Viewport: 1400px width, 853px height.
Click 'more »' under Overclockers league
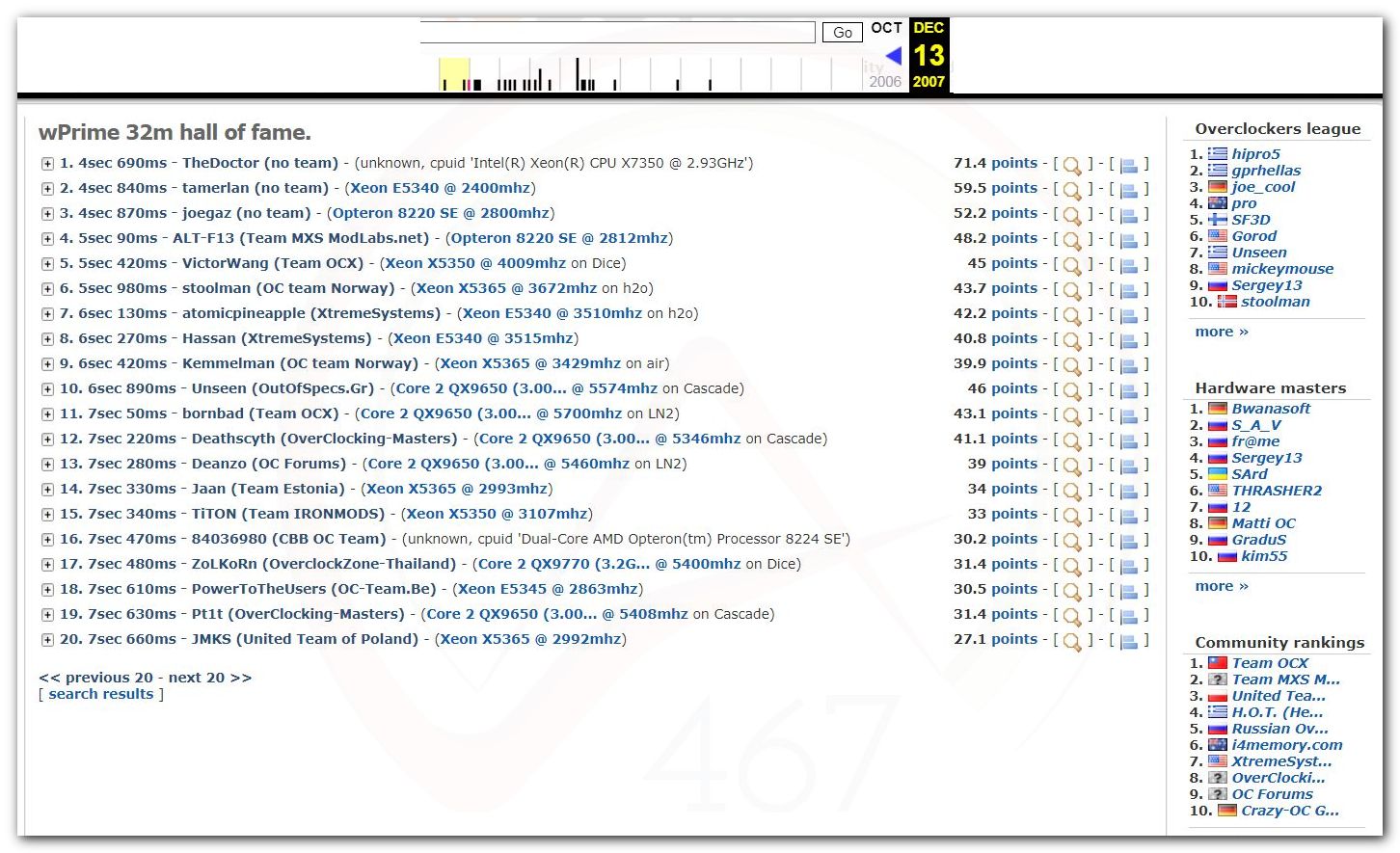tap(1222, 332)
